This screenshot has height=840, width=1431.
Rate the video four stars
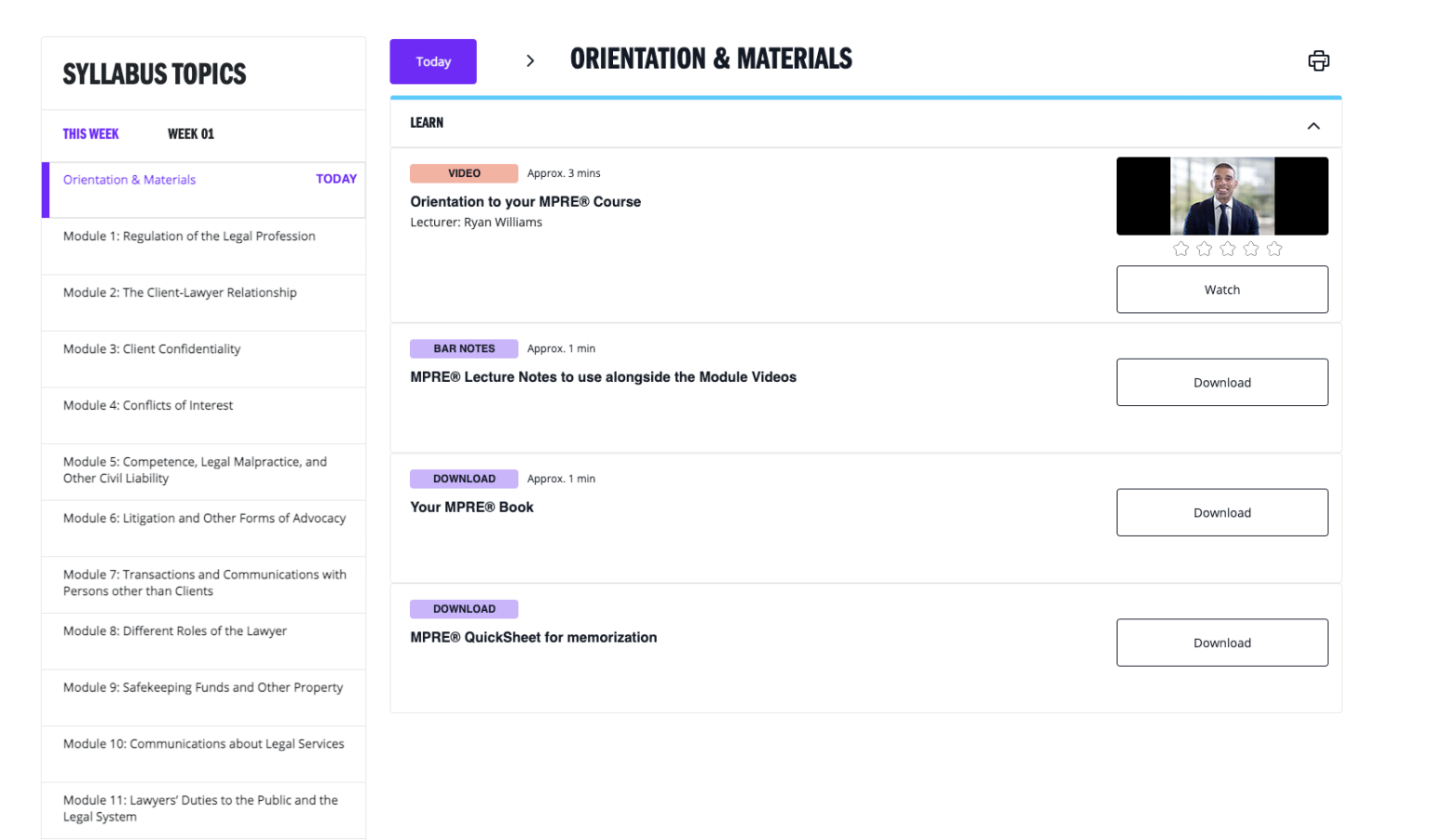tap(1251, 249)
